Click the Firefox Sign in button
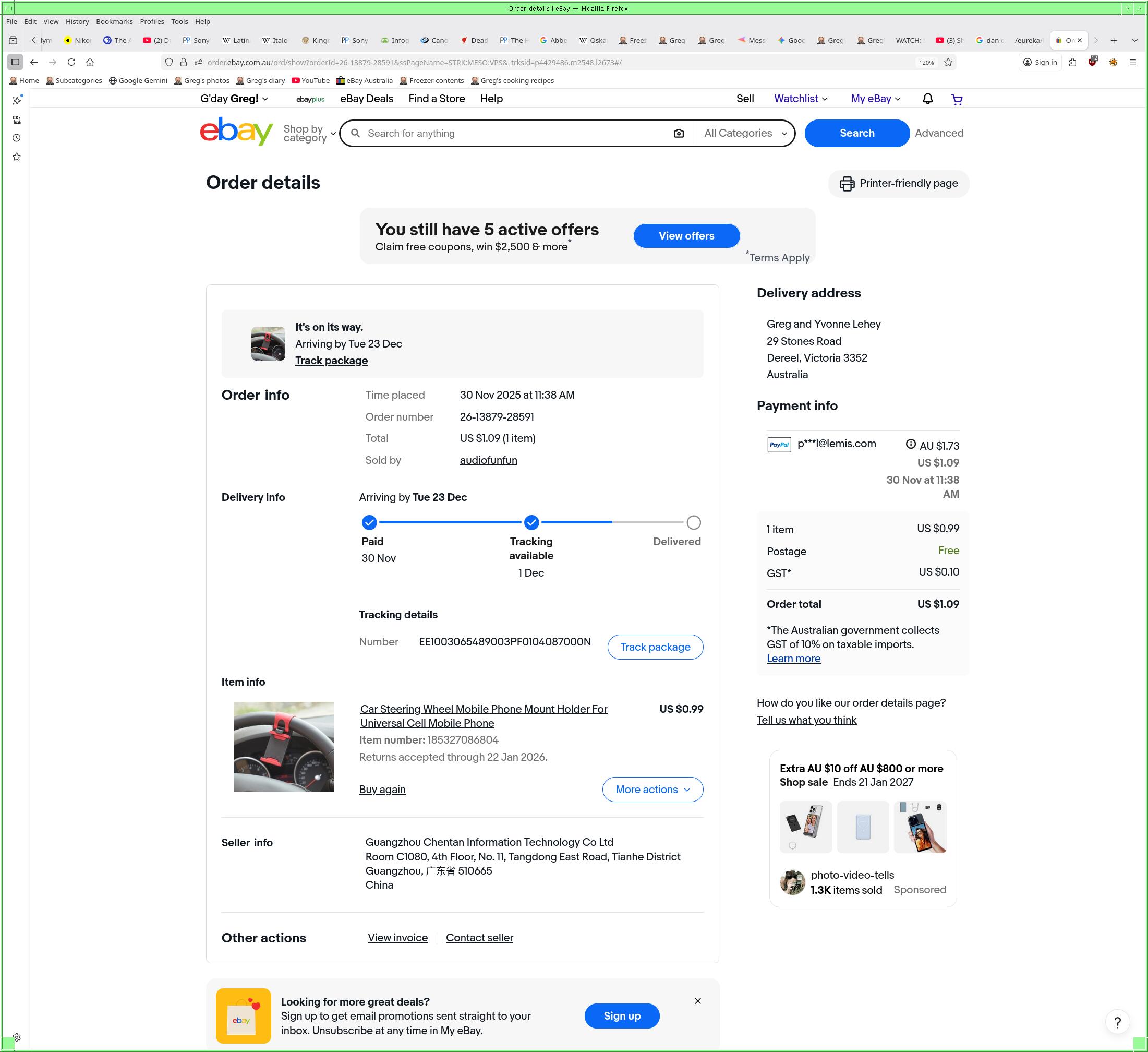The width and height of the screenshot is (1148, 1052). click(1040, 62)
